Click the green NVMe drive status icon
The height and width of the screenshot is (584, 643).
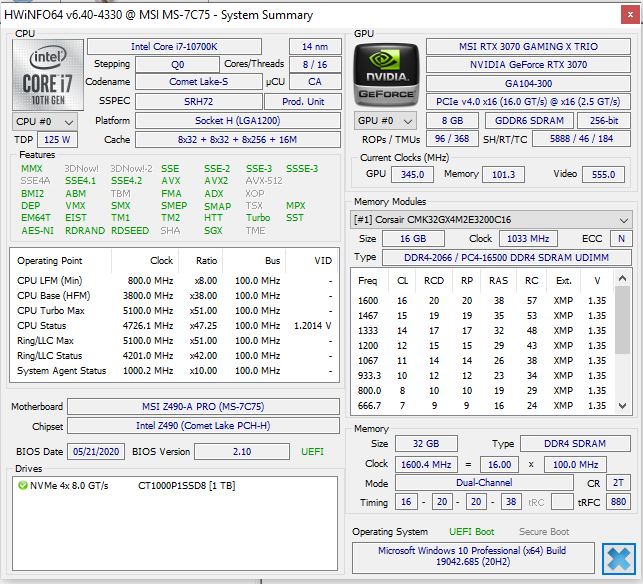[23, 486]
